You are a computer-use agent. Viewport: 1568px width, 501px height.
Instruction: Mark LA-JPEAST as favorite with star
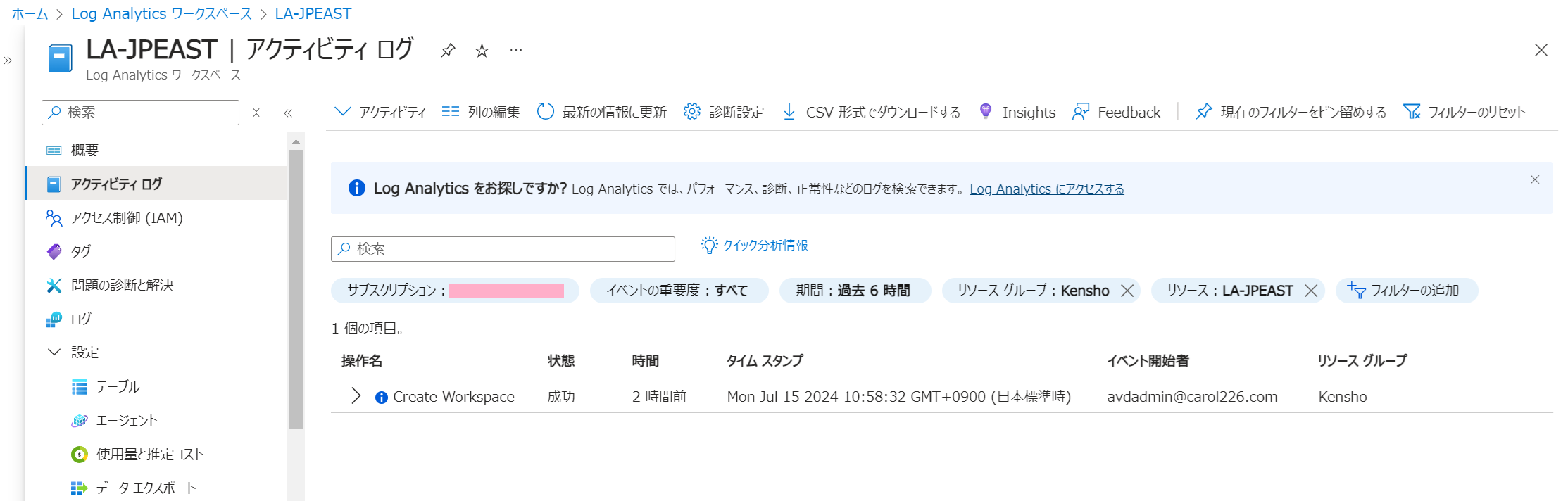(482, 51)
